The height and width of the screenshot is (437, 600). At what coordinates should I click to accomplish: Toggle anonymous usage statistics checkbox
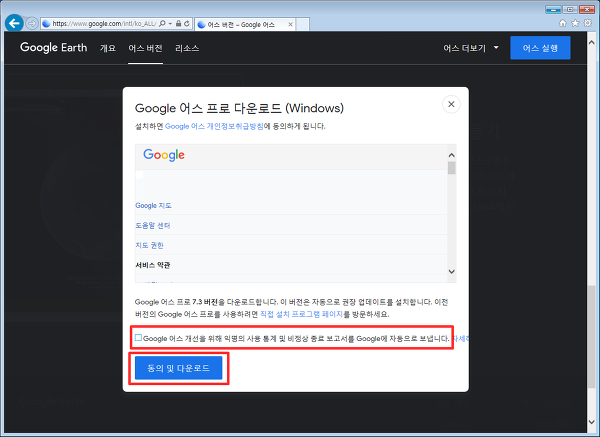tap(138, 338)
